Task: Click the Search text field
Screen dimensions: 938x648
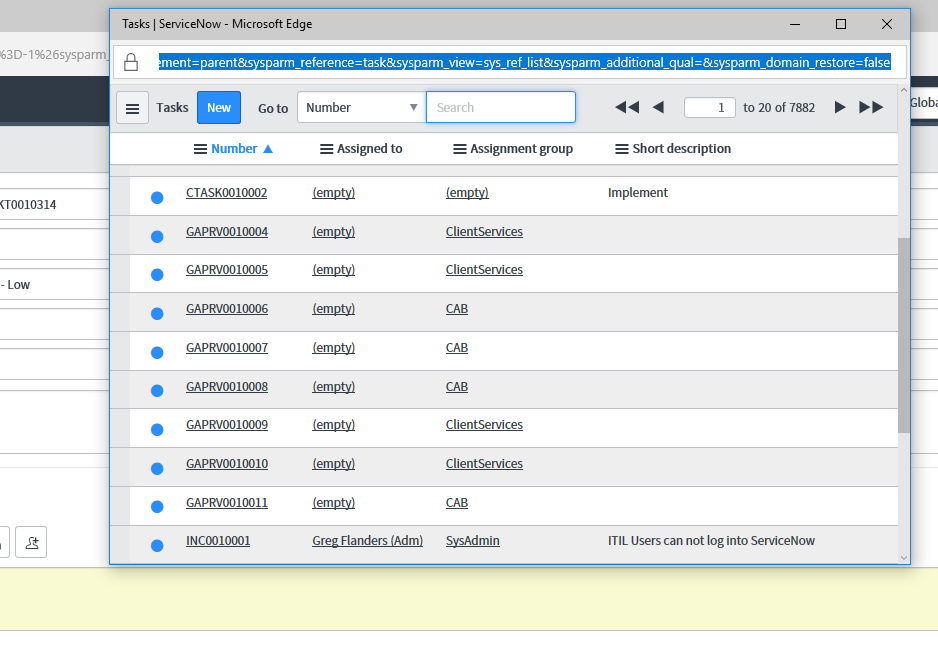Action: [x=500, y=108]
